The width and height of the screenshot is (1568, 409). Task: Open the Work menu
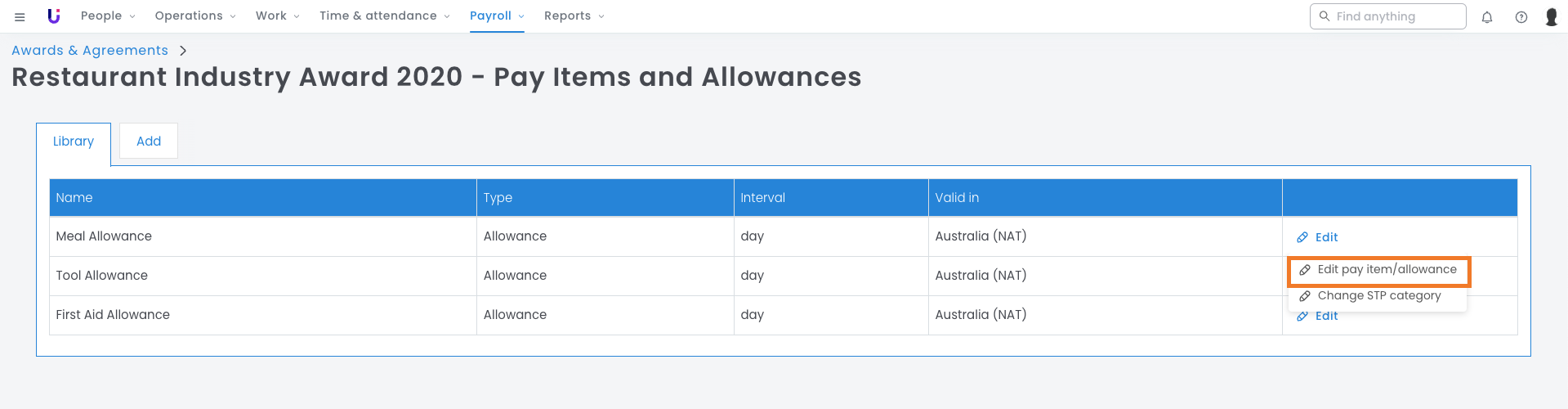click(x=277, y=16)
